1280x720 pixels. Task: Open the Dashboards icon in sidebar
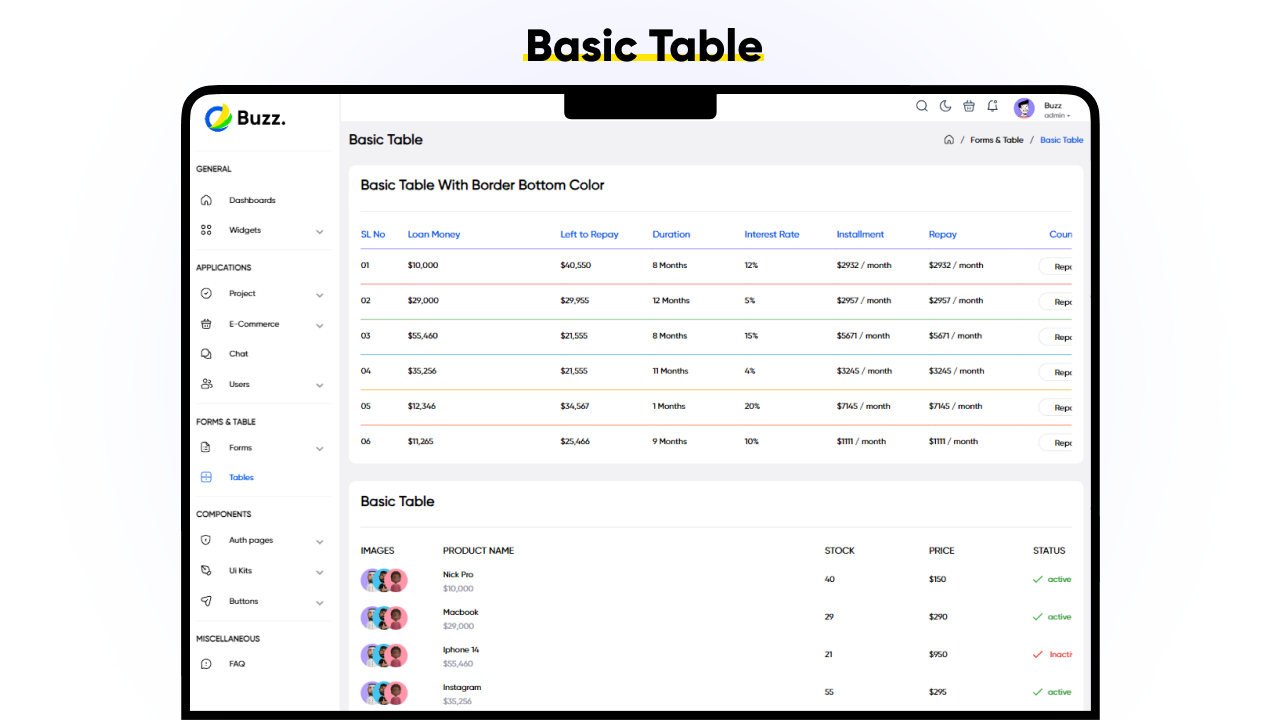pyautogui.click(x=206, y=200)
